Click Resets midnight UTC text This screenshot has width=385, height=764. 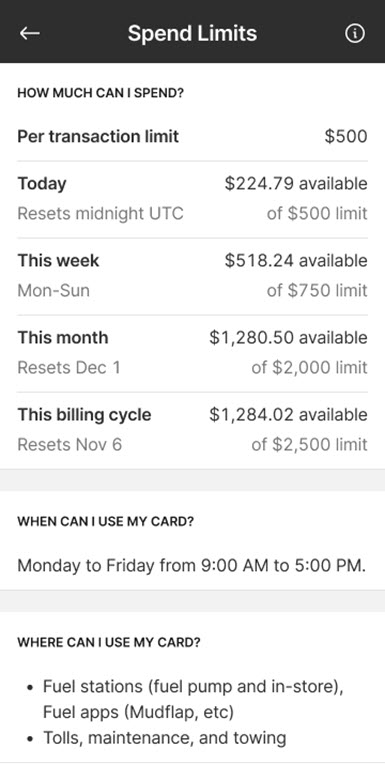pos(100,214)
